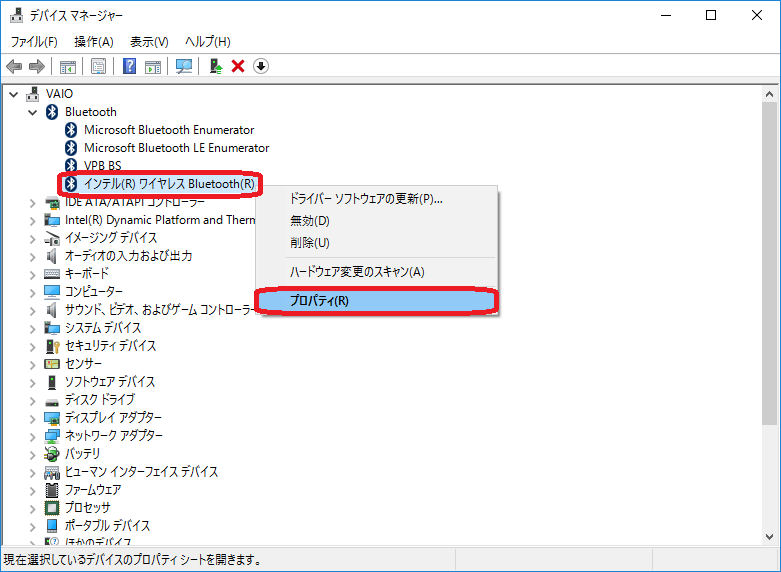Click the vertical scrollbar thumb
The image size is (781, 572).
click(x=769, y=264)
